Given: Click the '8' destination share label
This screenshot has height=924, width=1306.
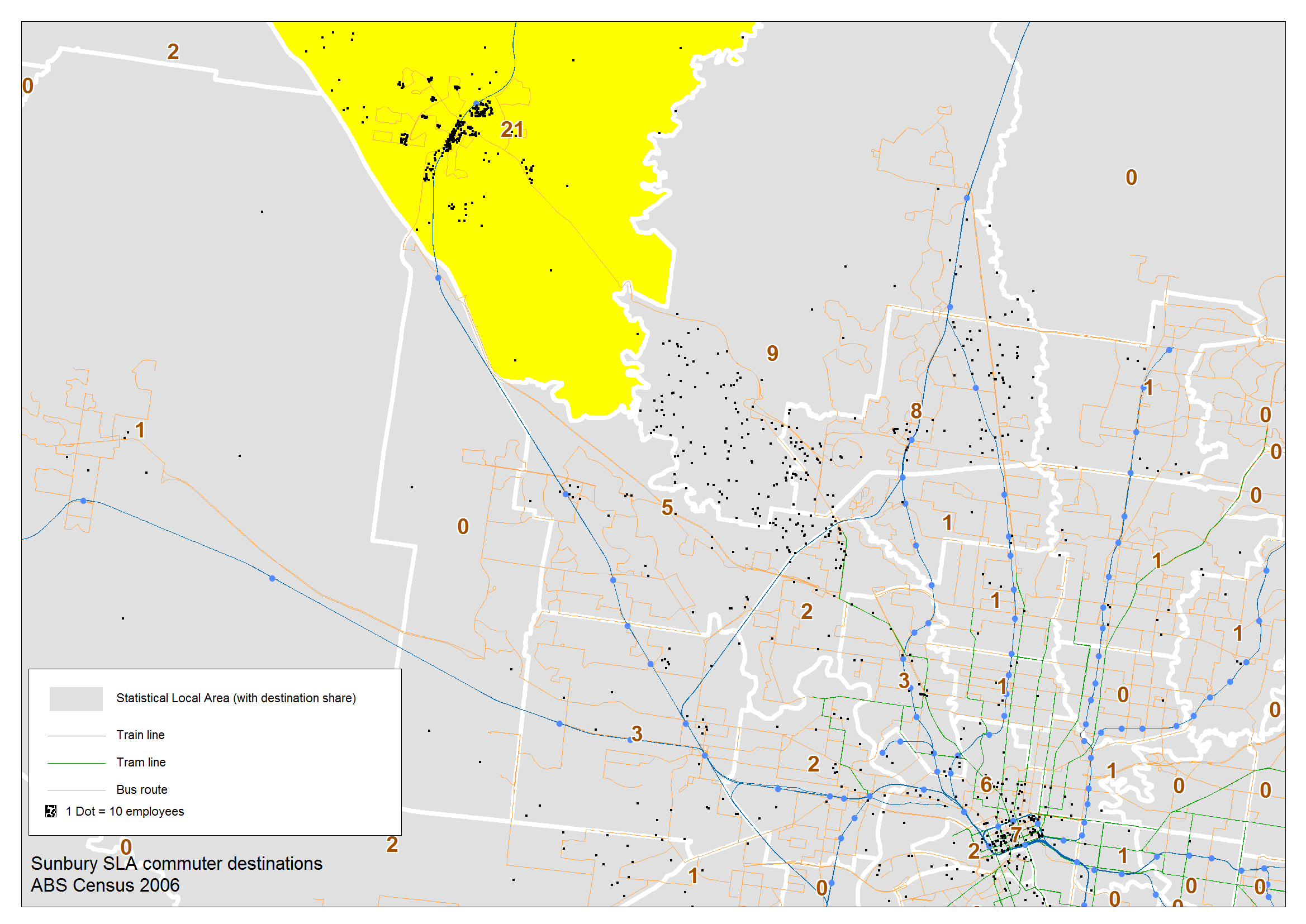Looking at the screenshot, I should [915, 411].
